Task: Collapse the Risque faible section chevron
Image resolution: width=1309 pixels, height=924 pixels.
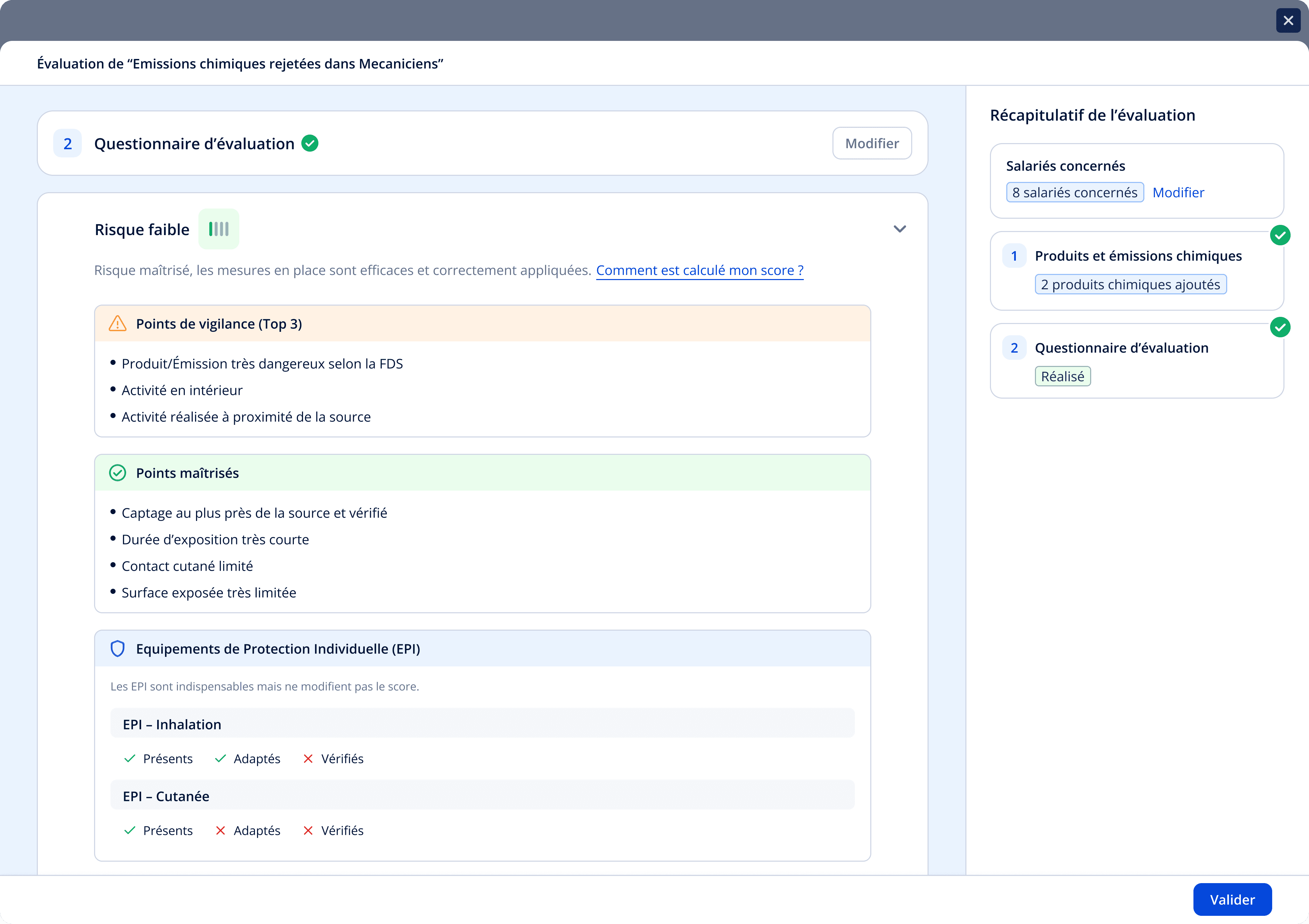Action: [900, 229]
